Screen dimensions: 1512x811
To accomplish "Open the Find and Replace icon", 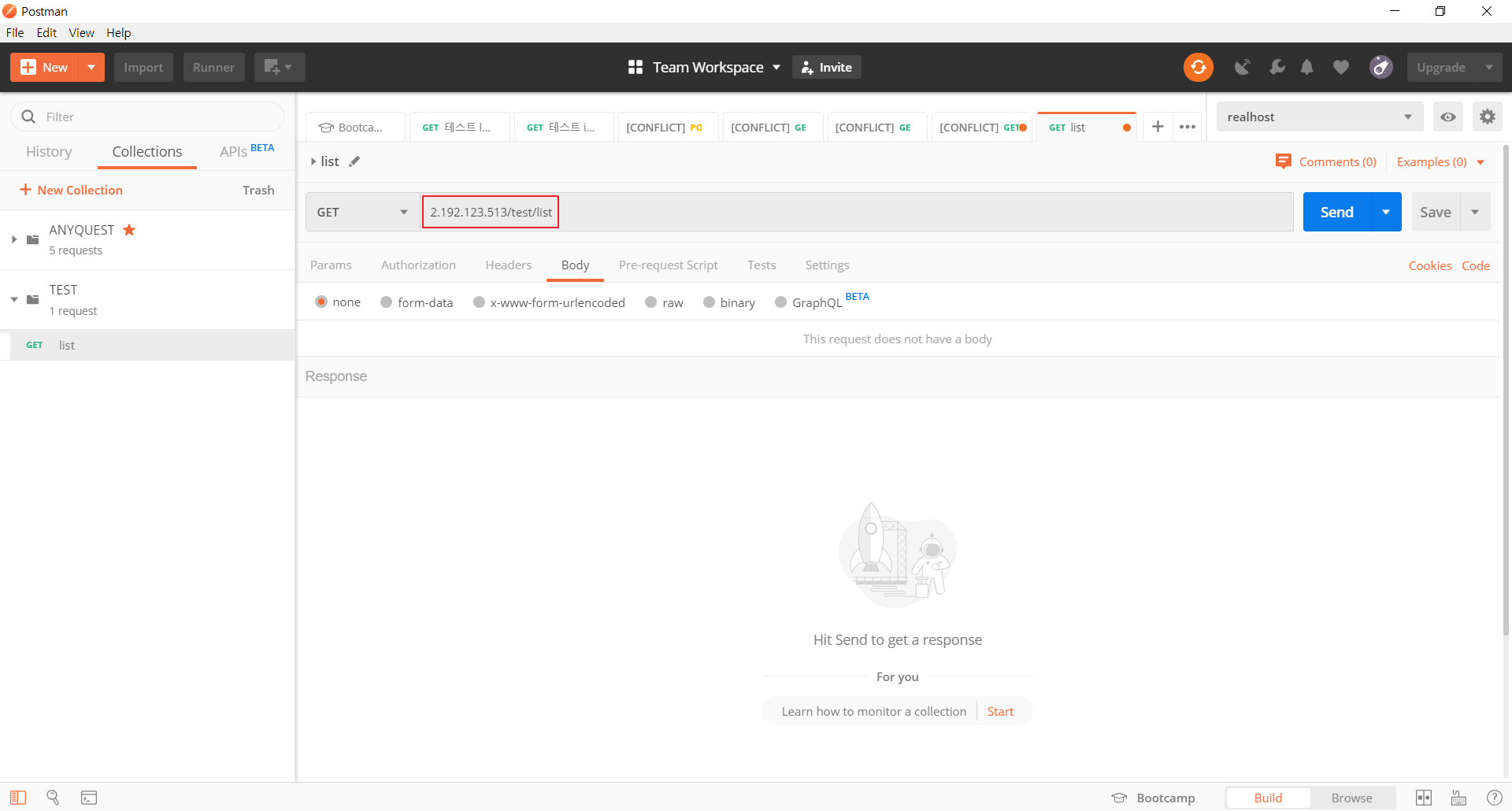I will (x=53, y=798).
